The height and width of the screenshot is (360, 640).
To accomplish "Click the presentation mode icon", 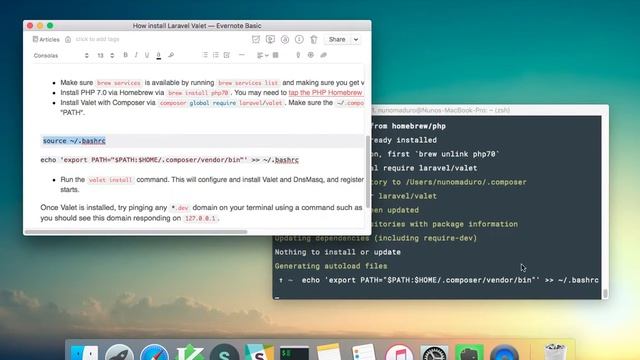I will [270, 39].
